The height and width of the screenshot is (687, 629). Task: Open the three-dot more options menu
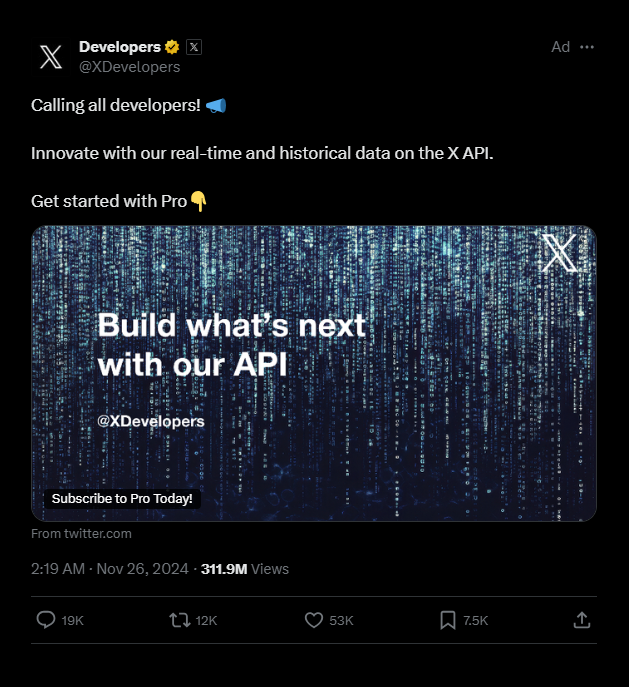point(587,47)
